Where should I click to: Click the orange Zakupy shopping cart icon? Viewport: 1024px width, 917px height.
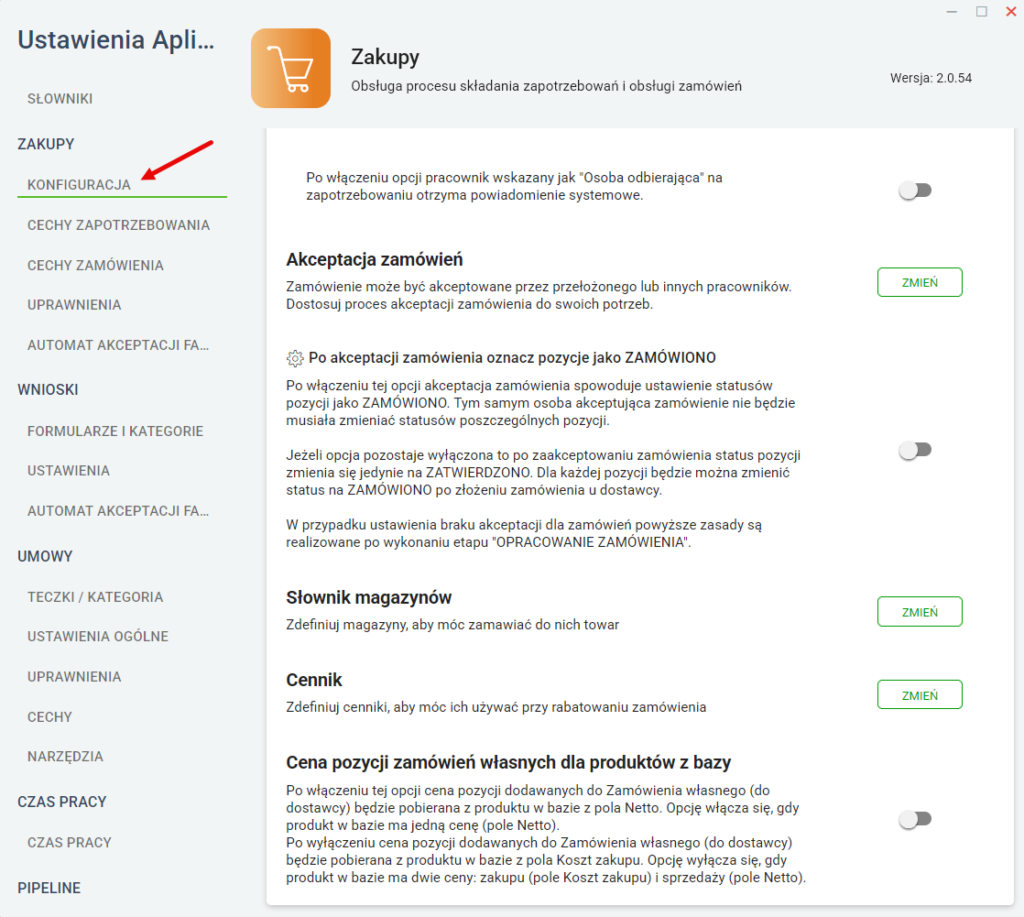291,68
